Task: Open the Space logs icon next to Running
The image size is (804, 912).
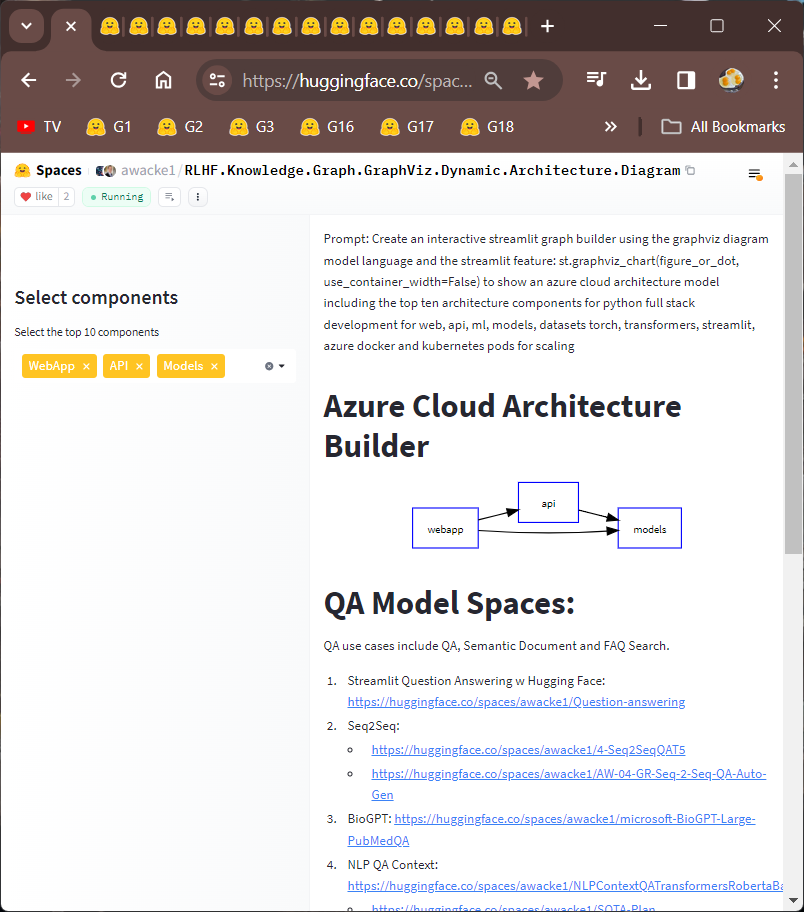Action: click(169, 197)
